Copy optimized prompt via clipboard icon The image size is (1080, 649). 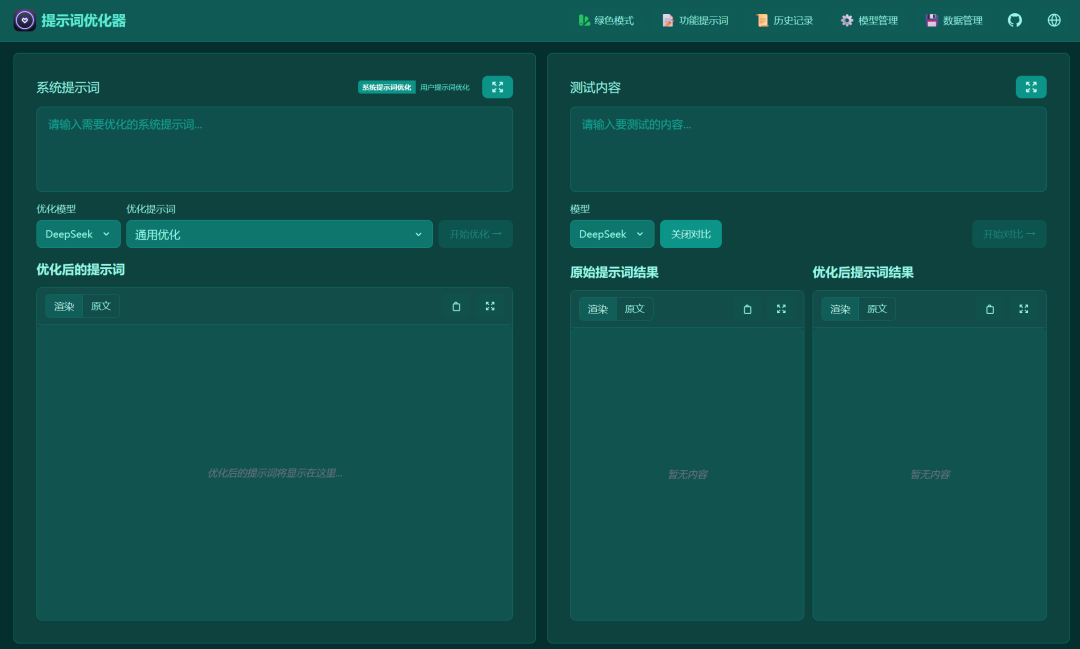coord(456,307)
